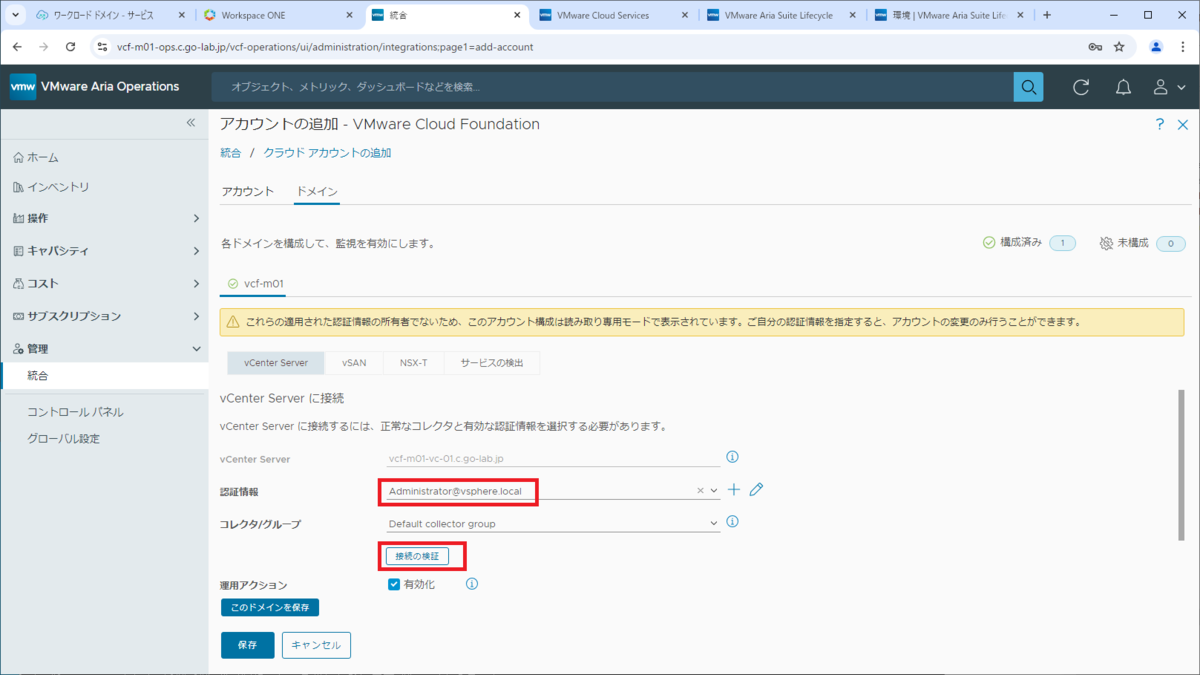Image resolution: width=1200 pixels, height=675 pixels.
Task: Select the vcf-m01 domain tab
Action: 255,284
